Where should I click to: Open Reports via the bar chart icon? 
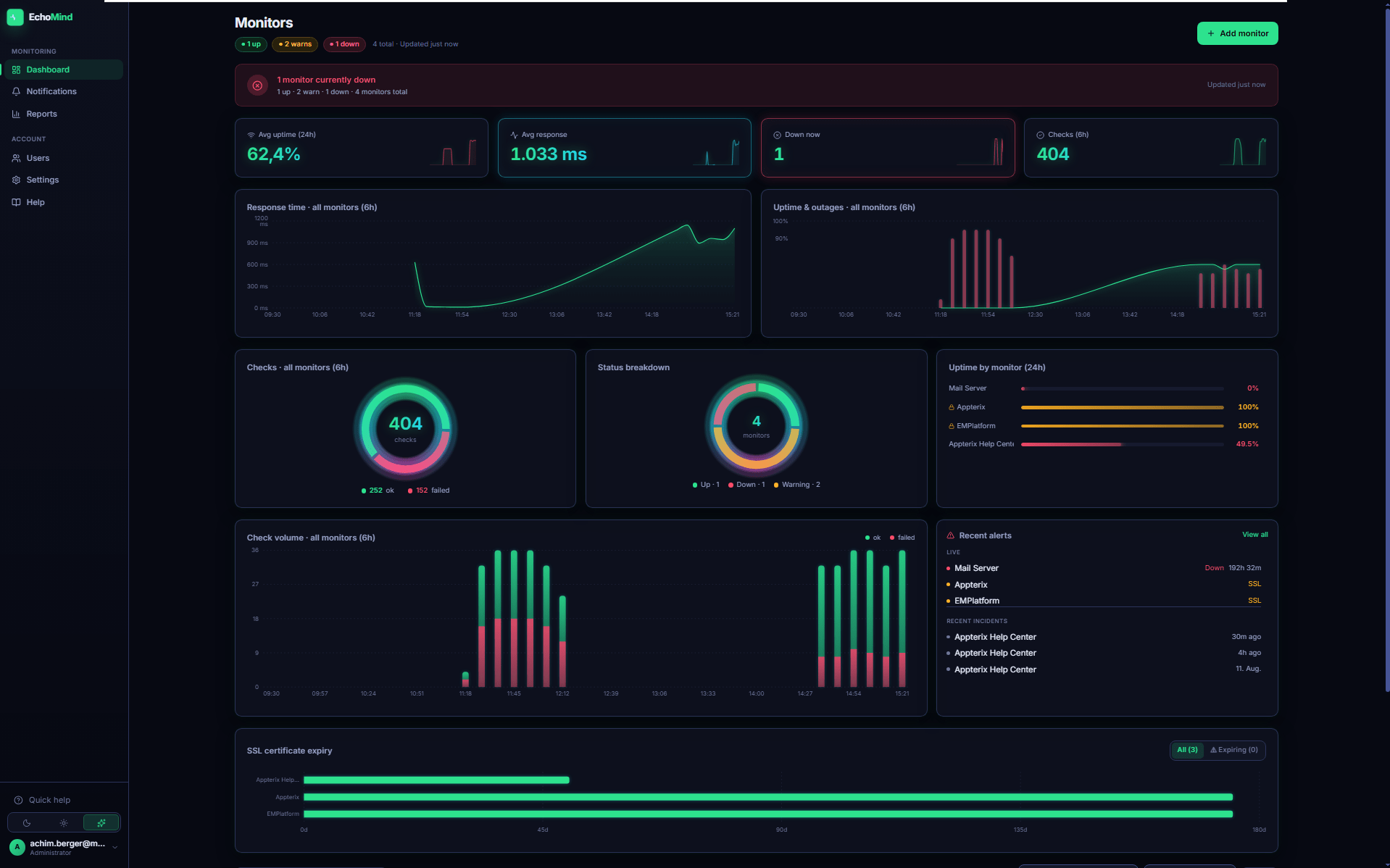(x=16, y=114)
